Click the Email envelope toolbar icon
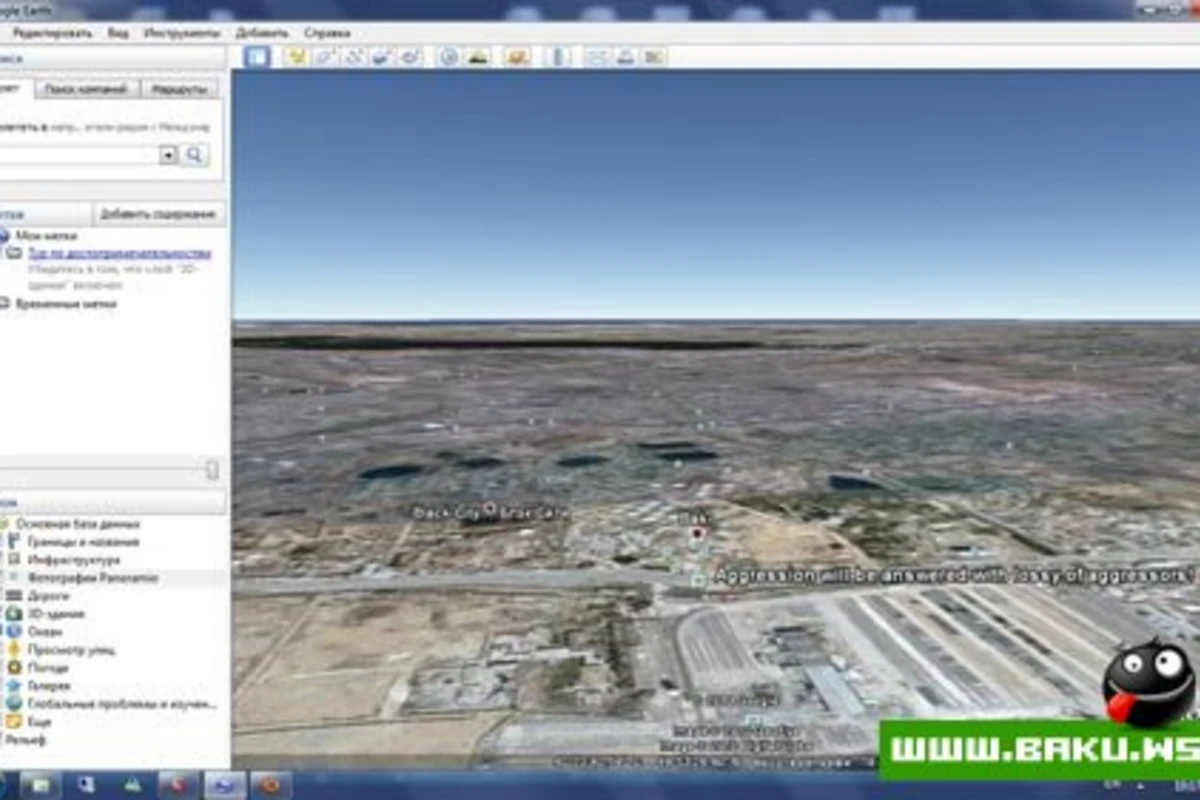The image size is (1200, 800). [597, 56]
